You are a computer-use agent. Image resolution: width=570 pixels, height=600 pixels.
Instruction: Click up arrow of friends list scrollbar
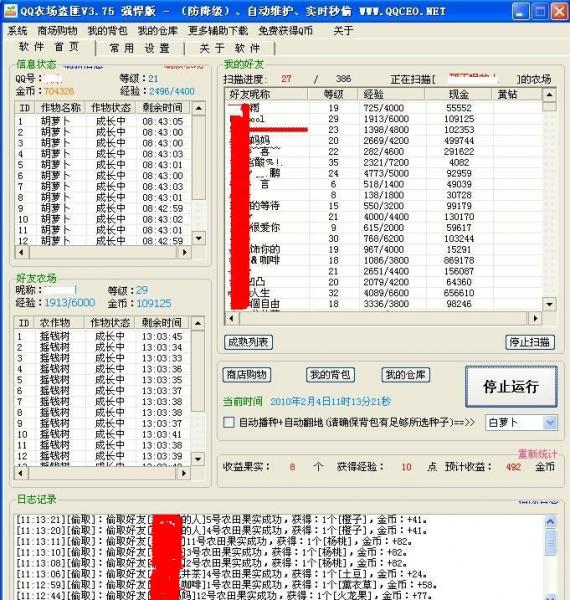(x=549, y=95)
